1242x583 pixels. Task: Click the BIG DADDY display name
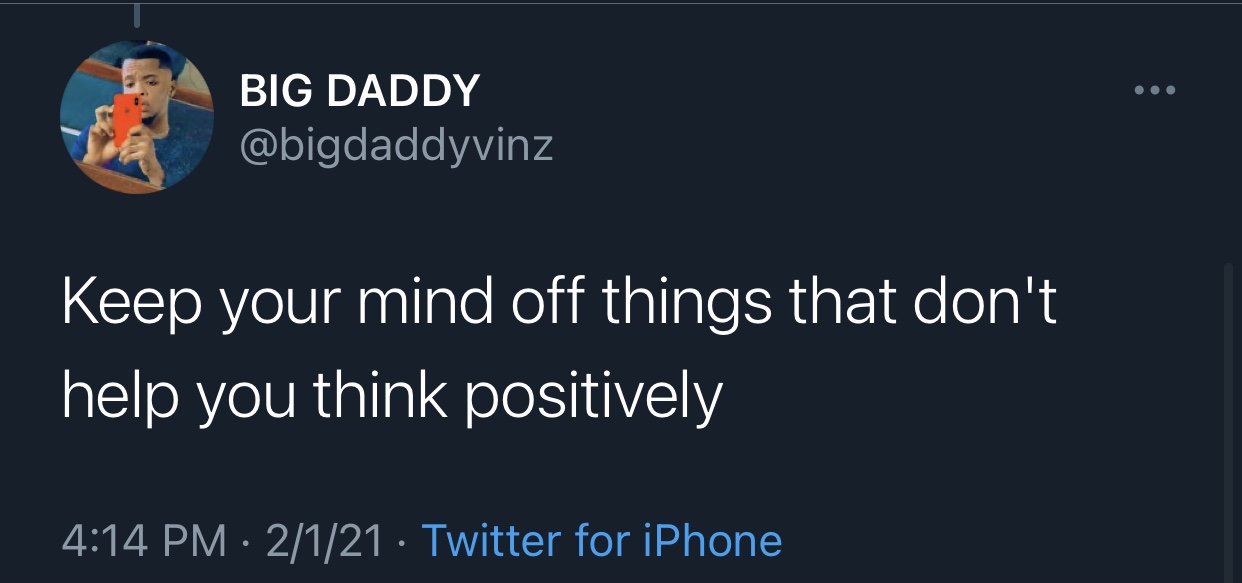360,92
